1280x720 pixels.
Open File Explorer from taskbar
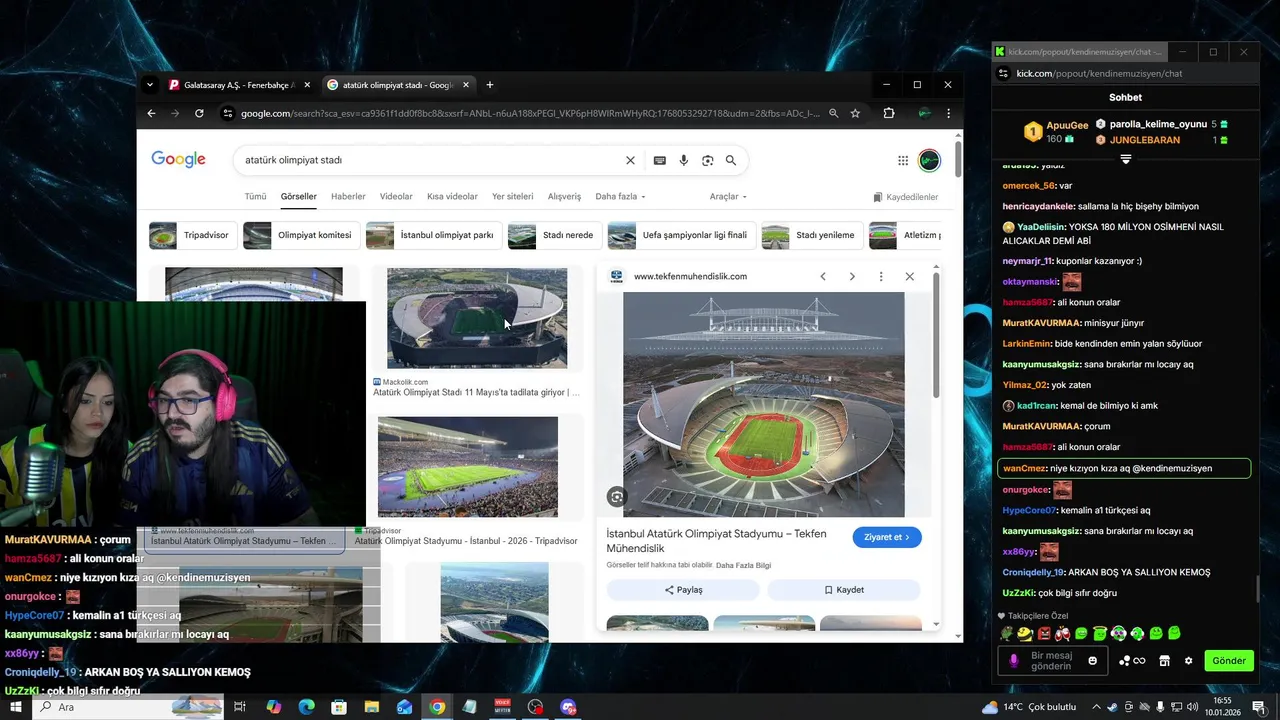(x=371, y=707)
